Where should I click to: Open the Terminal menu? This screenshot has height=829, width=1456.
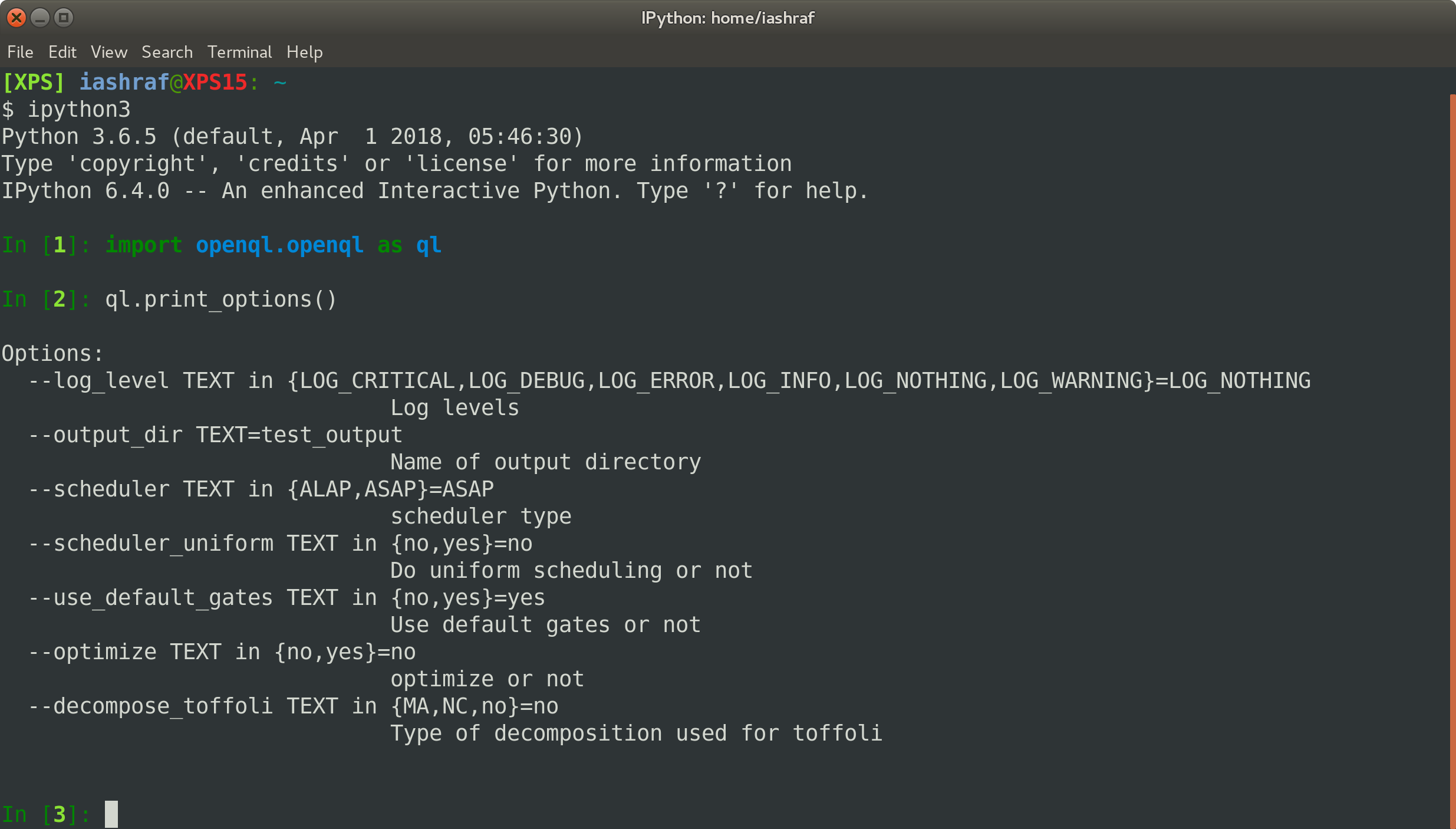pos(239,52)
